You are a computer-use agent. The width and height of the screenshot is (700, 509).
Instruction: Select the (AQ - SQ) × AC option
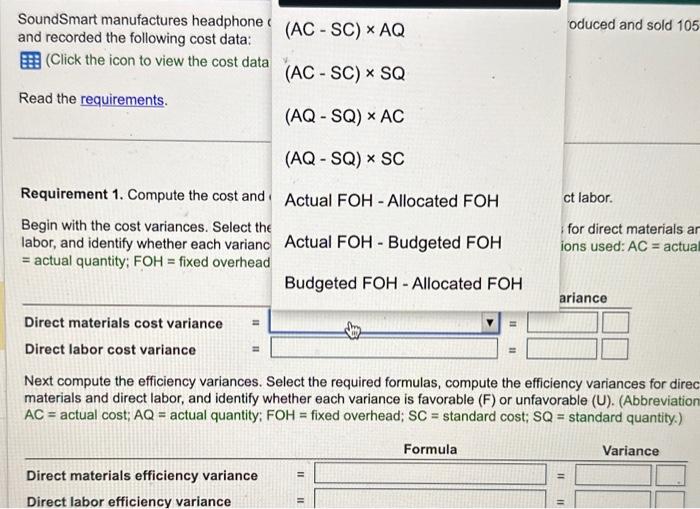click(344, 116)
